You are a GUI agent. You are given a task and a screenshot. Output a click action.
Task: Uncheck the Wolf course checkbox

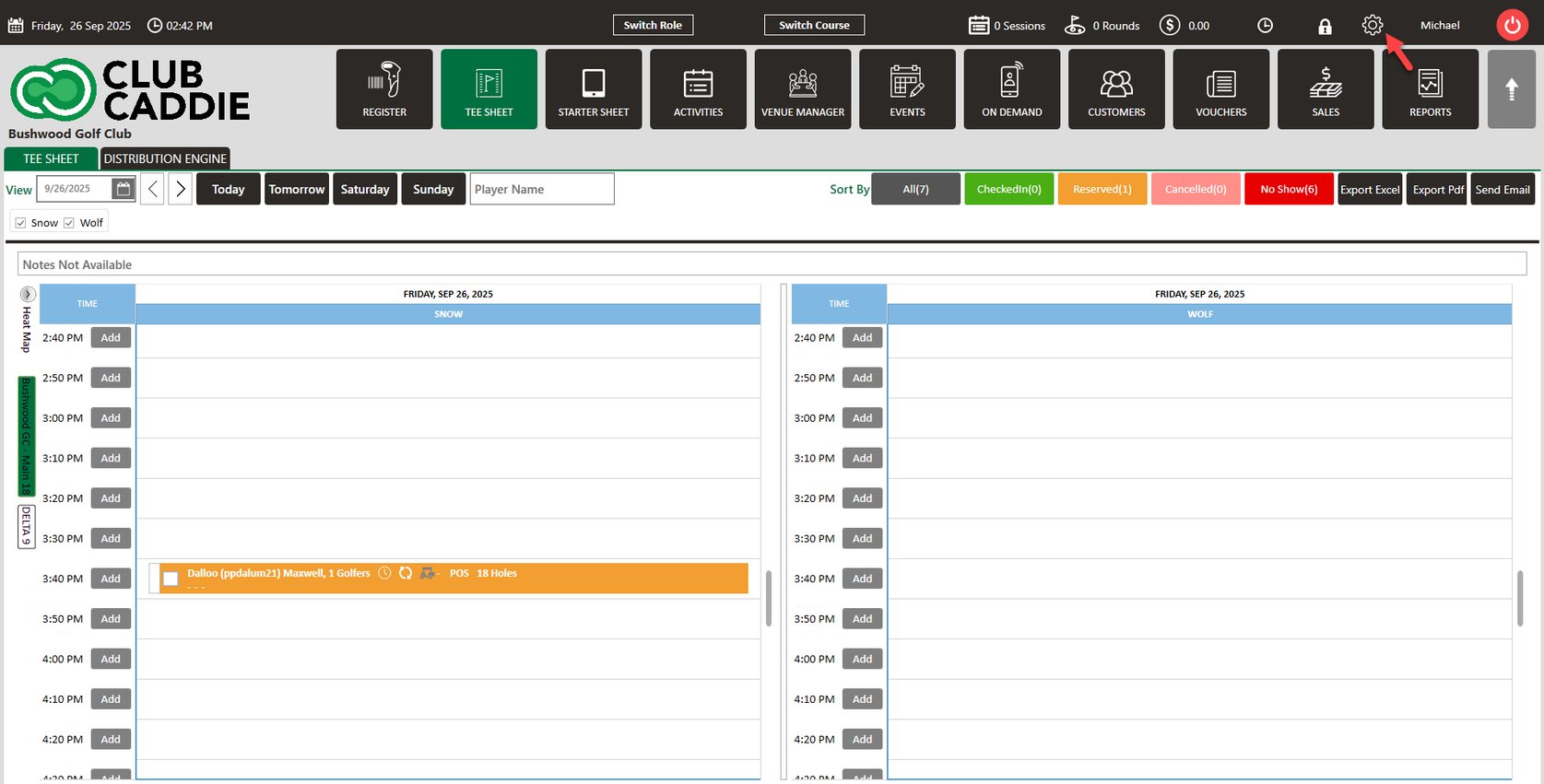pyautogui.click(x=68, y=223)
